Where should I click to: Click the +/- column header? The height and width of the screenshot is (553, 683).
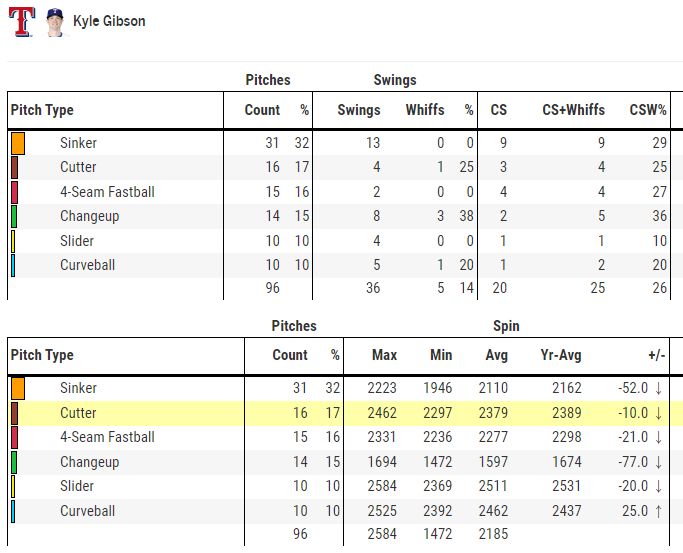click(x=656, y=355)
